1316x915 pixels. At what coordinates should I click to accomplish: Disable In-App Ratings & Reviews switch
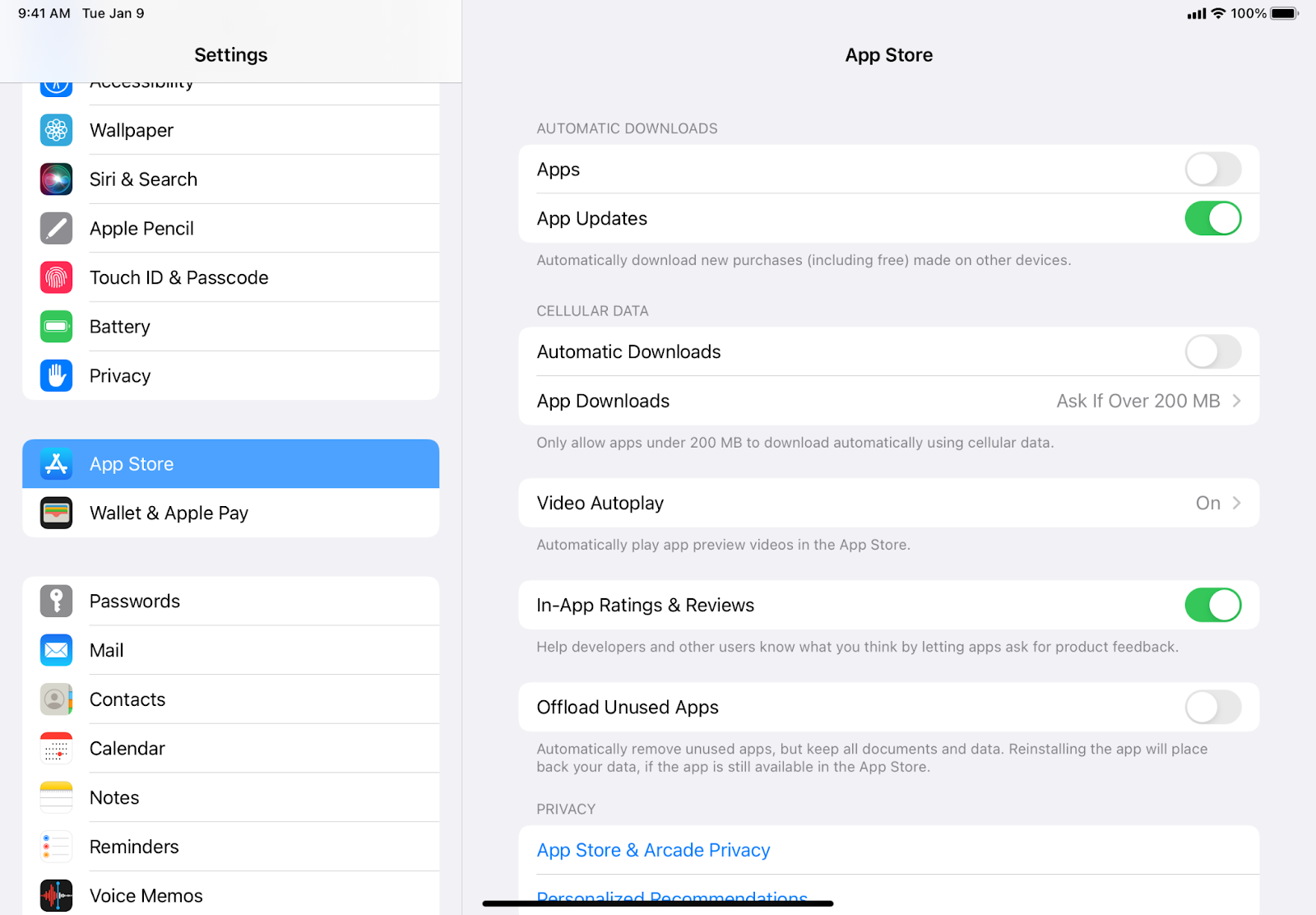pyautogui.click(x=1213, y=606)
